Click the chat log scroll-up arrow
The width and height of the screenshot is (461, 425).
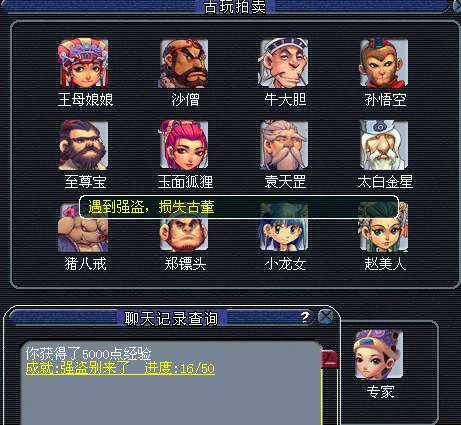[330, 359]
